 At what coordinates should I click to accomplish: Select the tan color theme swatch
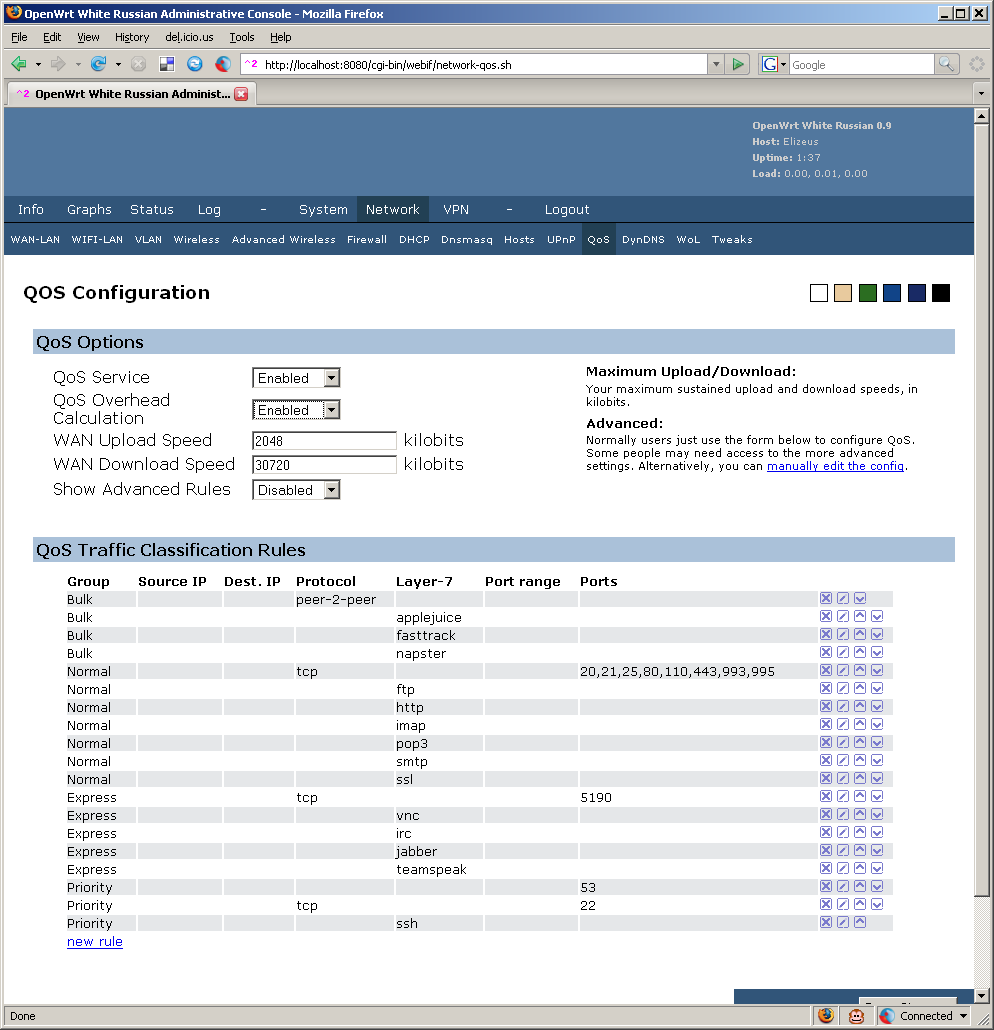pyautogui.click(x=843, y=293)
